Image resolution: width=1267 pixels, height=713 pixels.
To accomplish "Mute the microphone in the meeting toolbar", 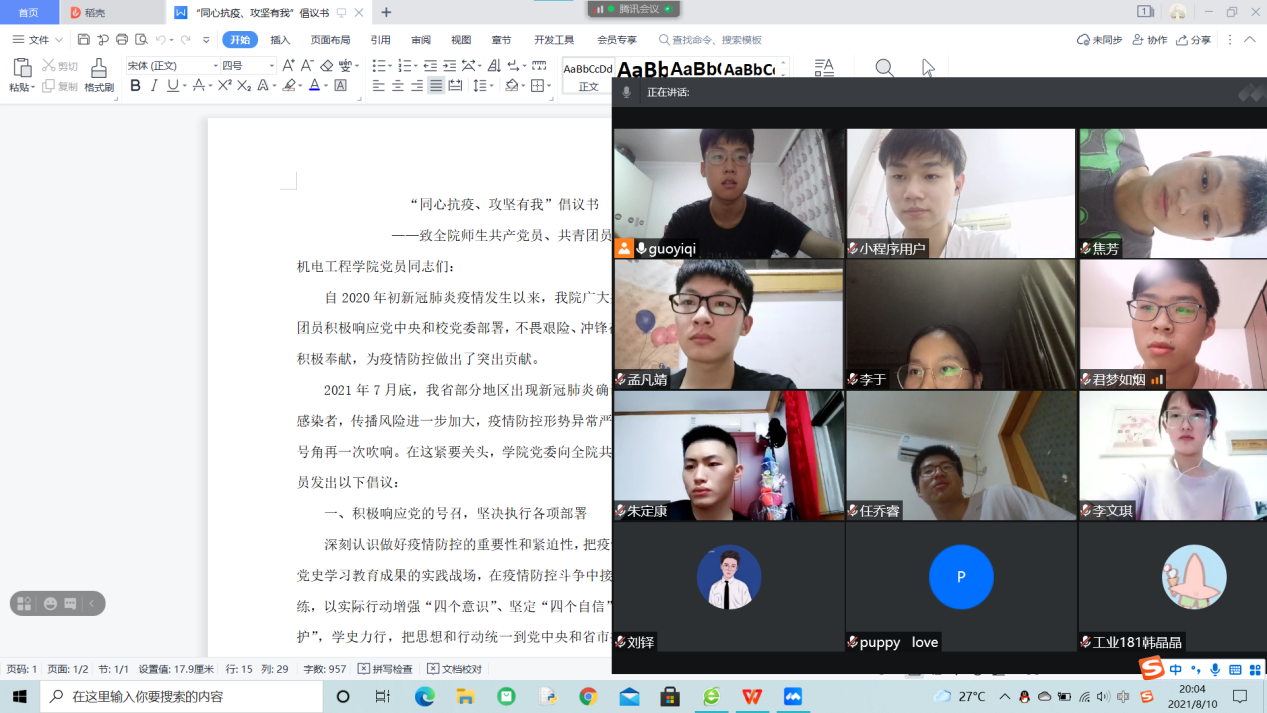I will point(625,91).
